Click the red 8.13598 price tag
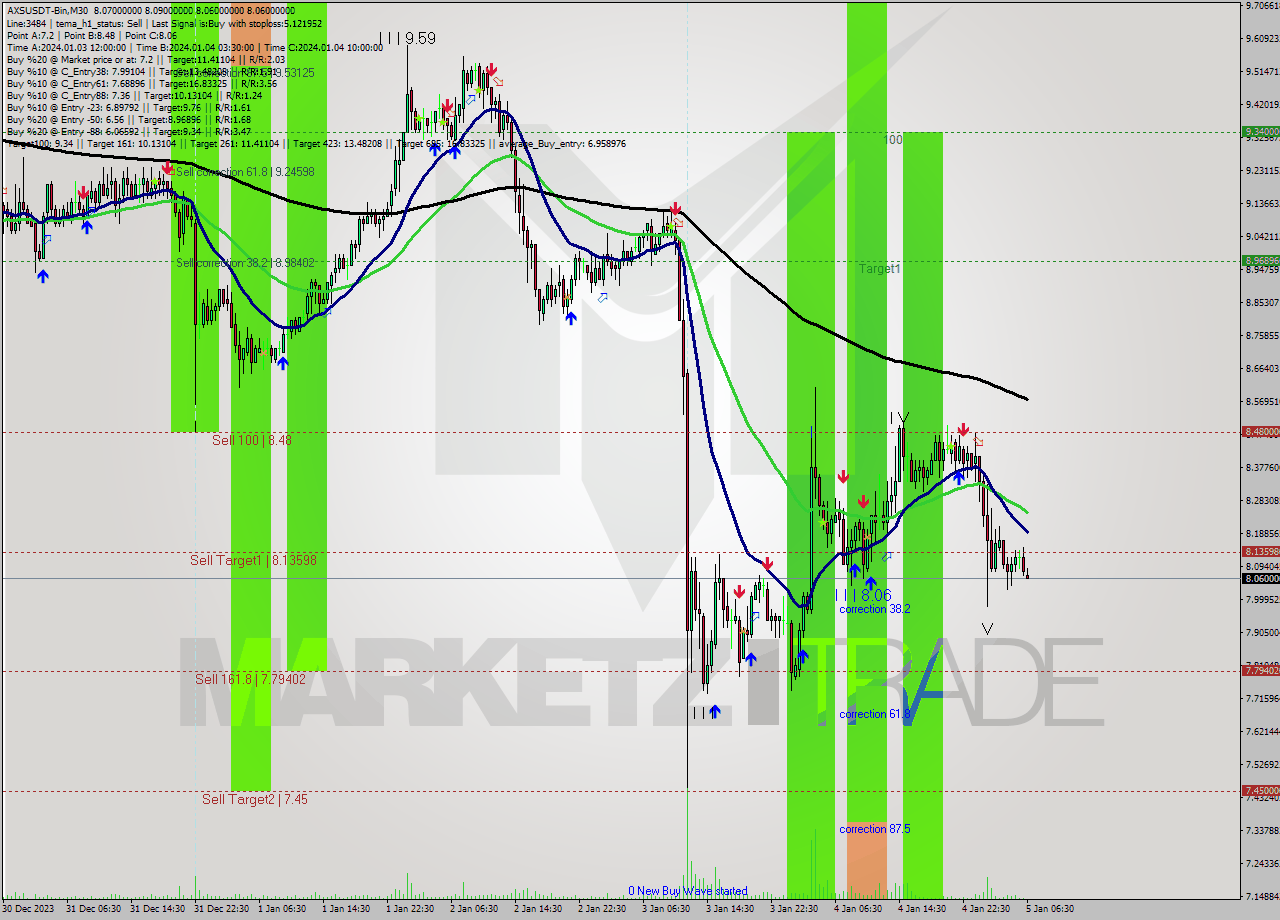1280x920 pixels. [1260, 551]
